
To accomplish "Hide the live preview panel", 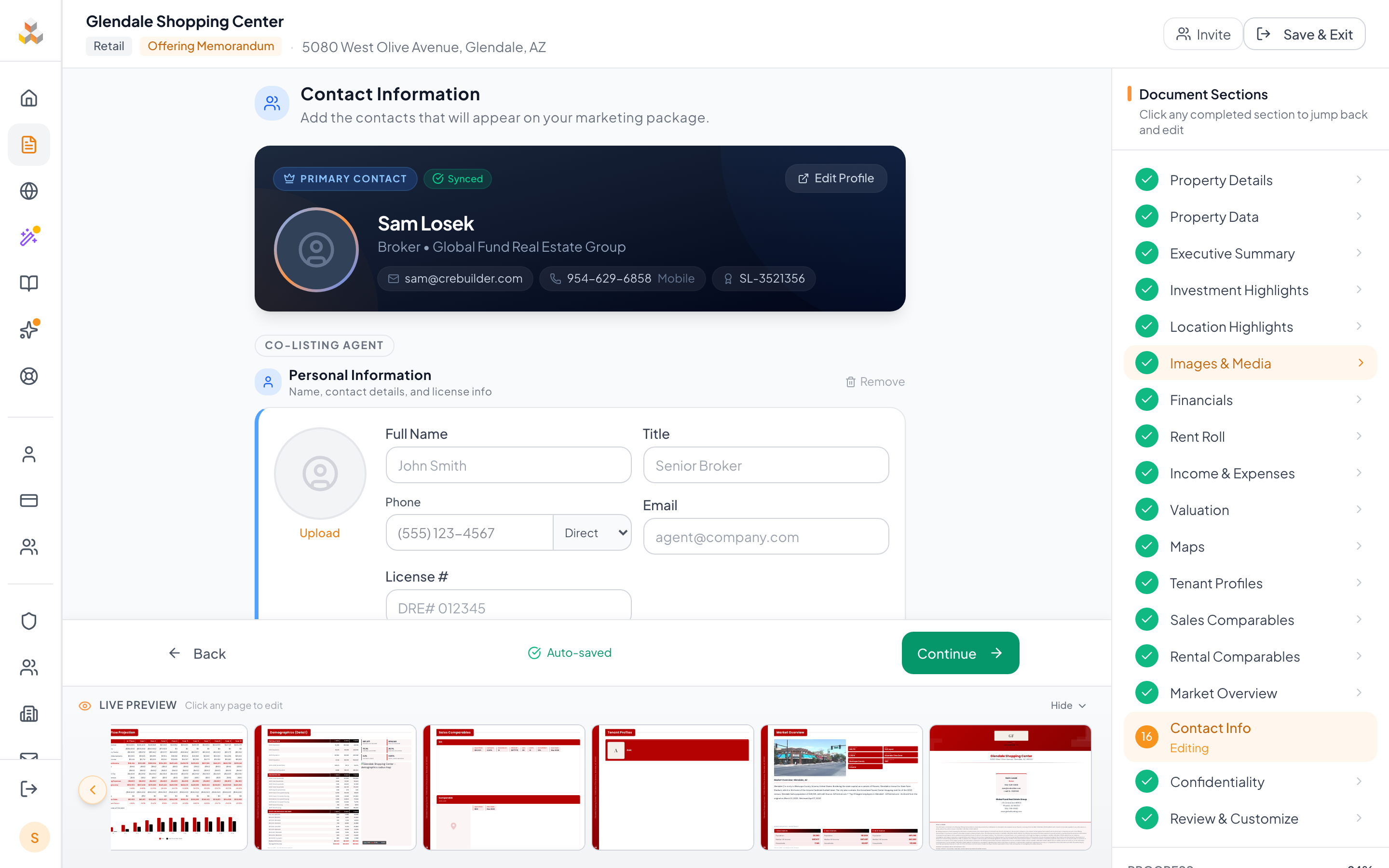I will pyautogui.click(x=1069, y=705).
